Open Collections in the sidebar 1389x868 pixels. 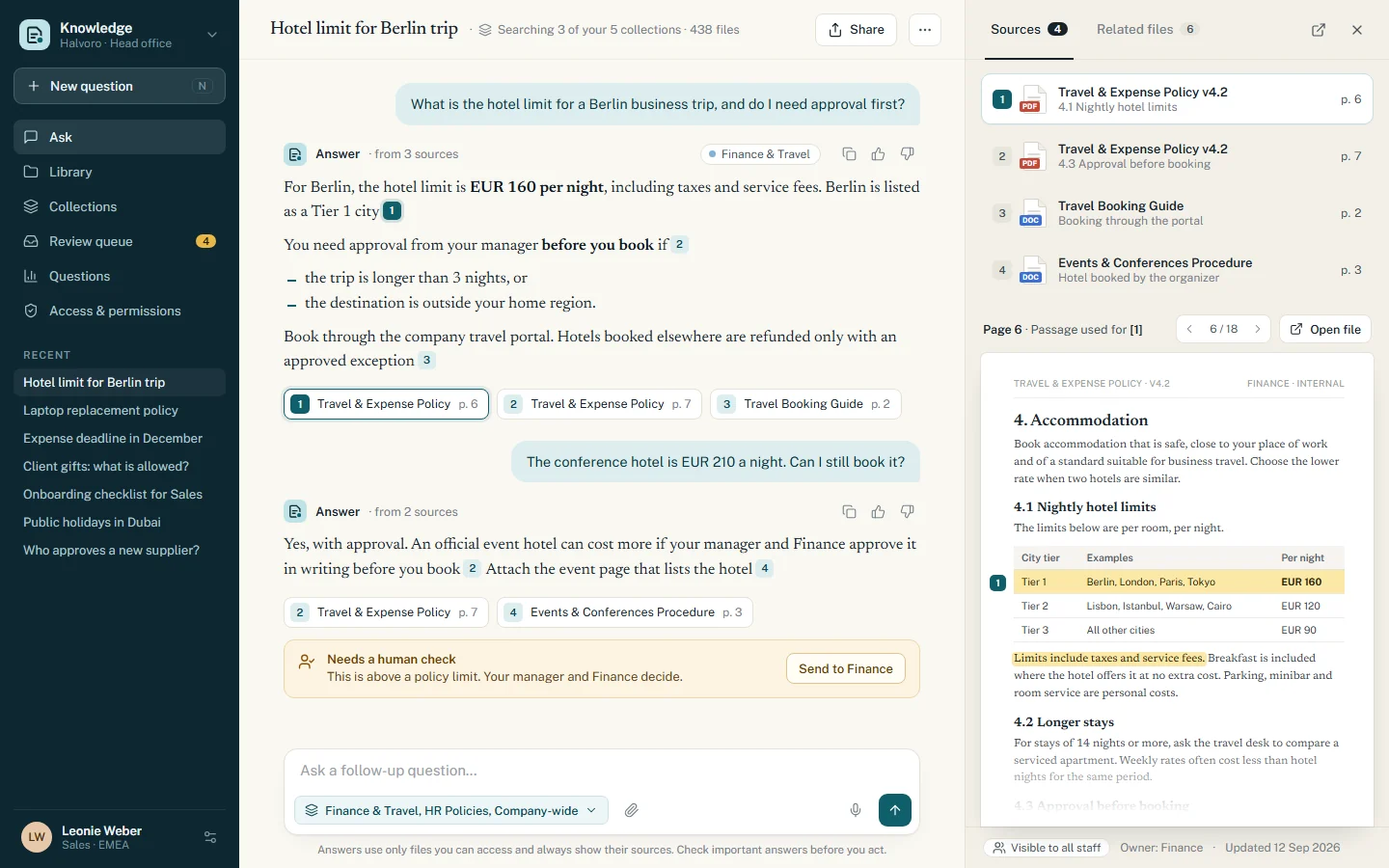click(120, 206)
